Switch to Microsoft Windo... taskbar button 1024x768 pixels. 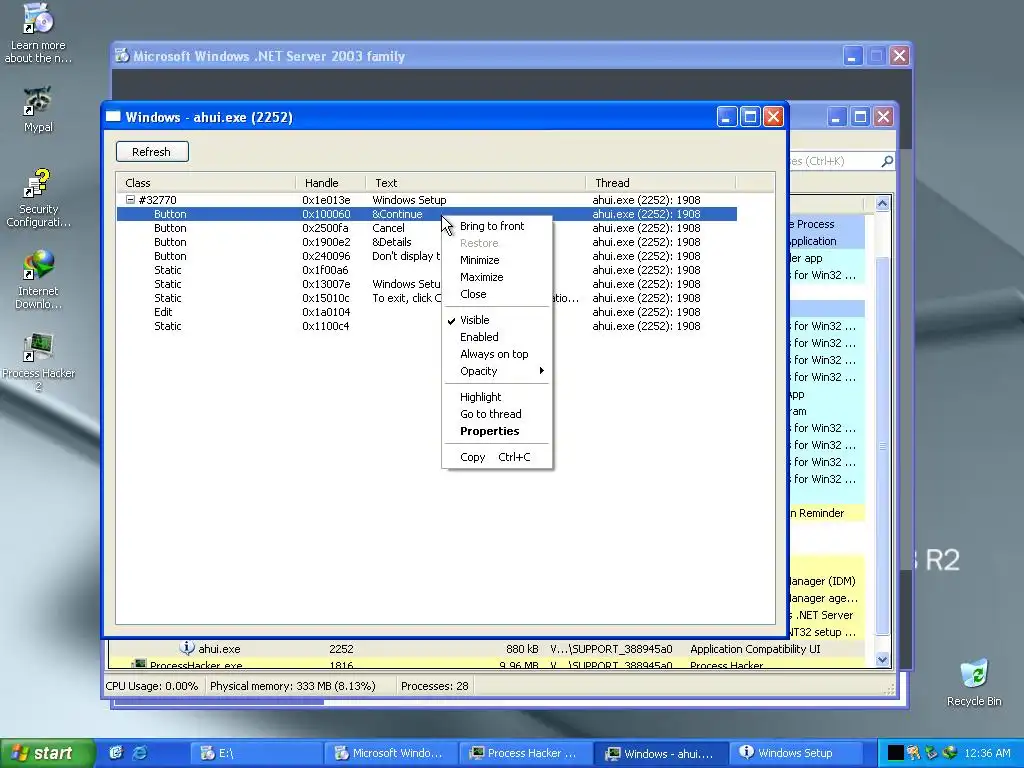[x=392, y=753]
